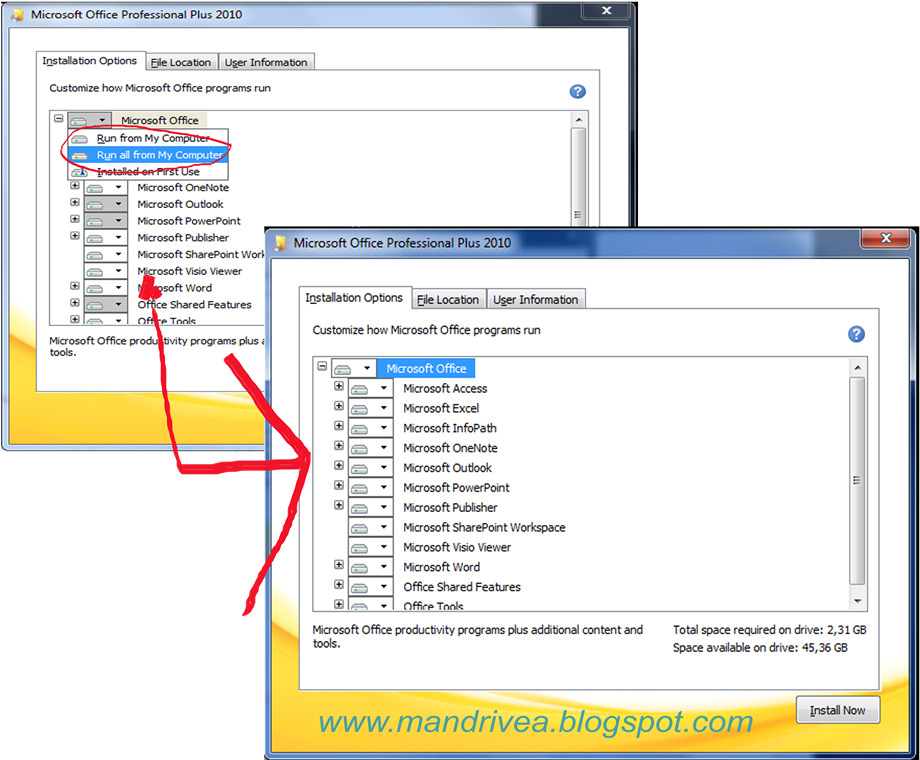Select Microsoft Access in feature tree
Screen dimensions: 920x760
coord(445,389)
